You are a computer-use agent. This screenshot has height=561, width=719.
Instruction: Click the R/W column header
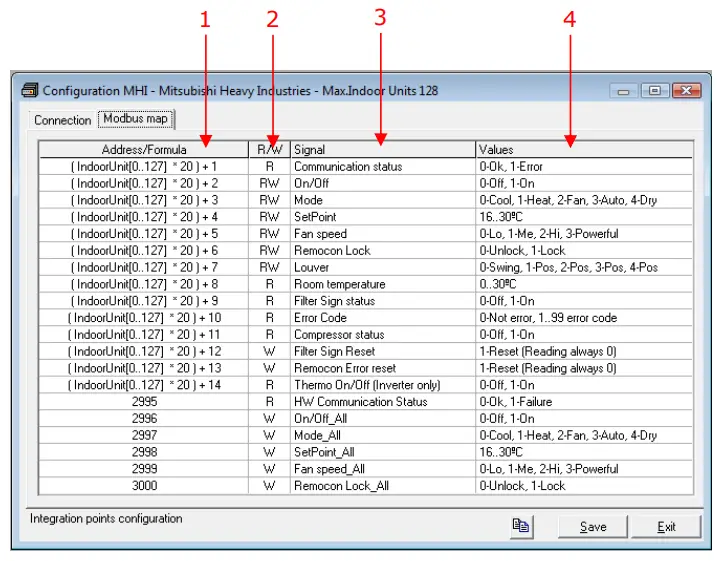pos(270,150)
